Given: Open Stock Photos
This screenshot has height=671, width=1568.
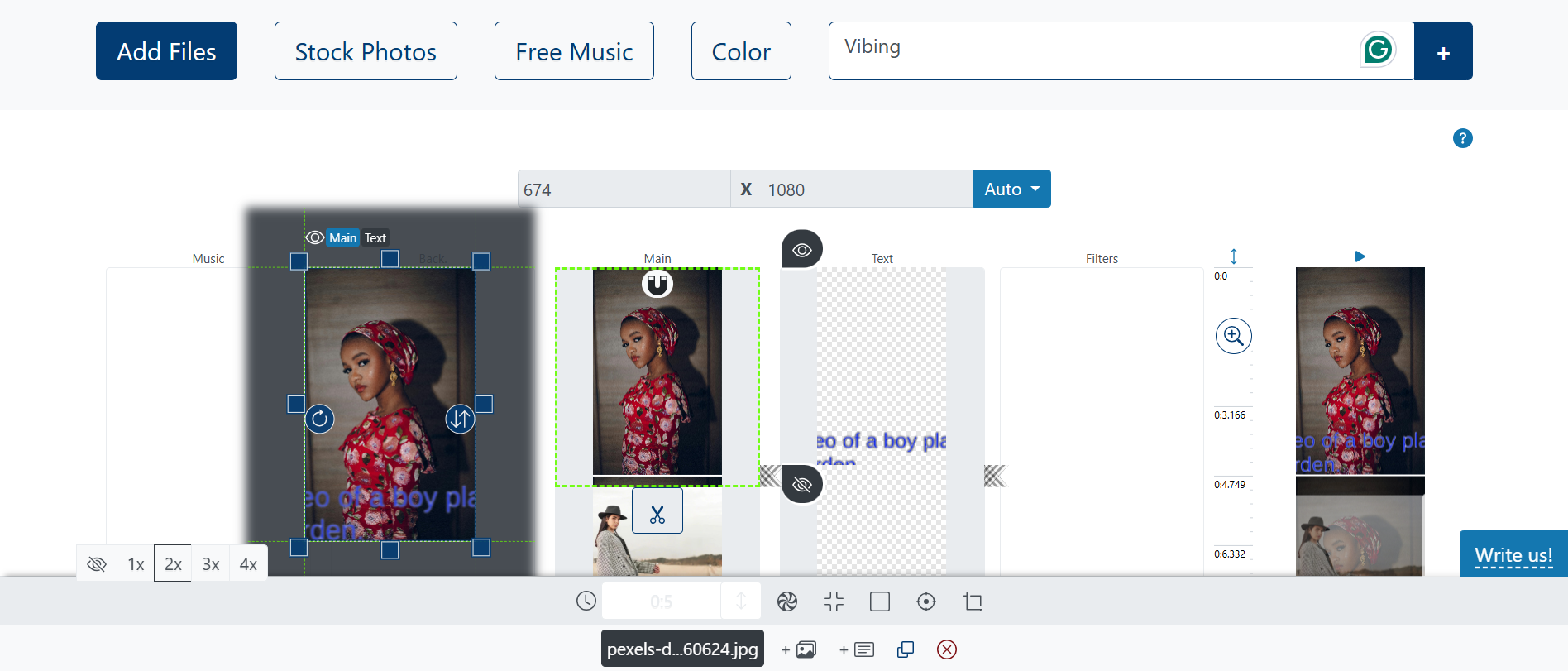Looking at the screenshot, I should coord(366,50).
